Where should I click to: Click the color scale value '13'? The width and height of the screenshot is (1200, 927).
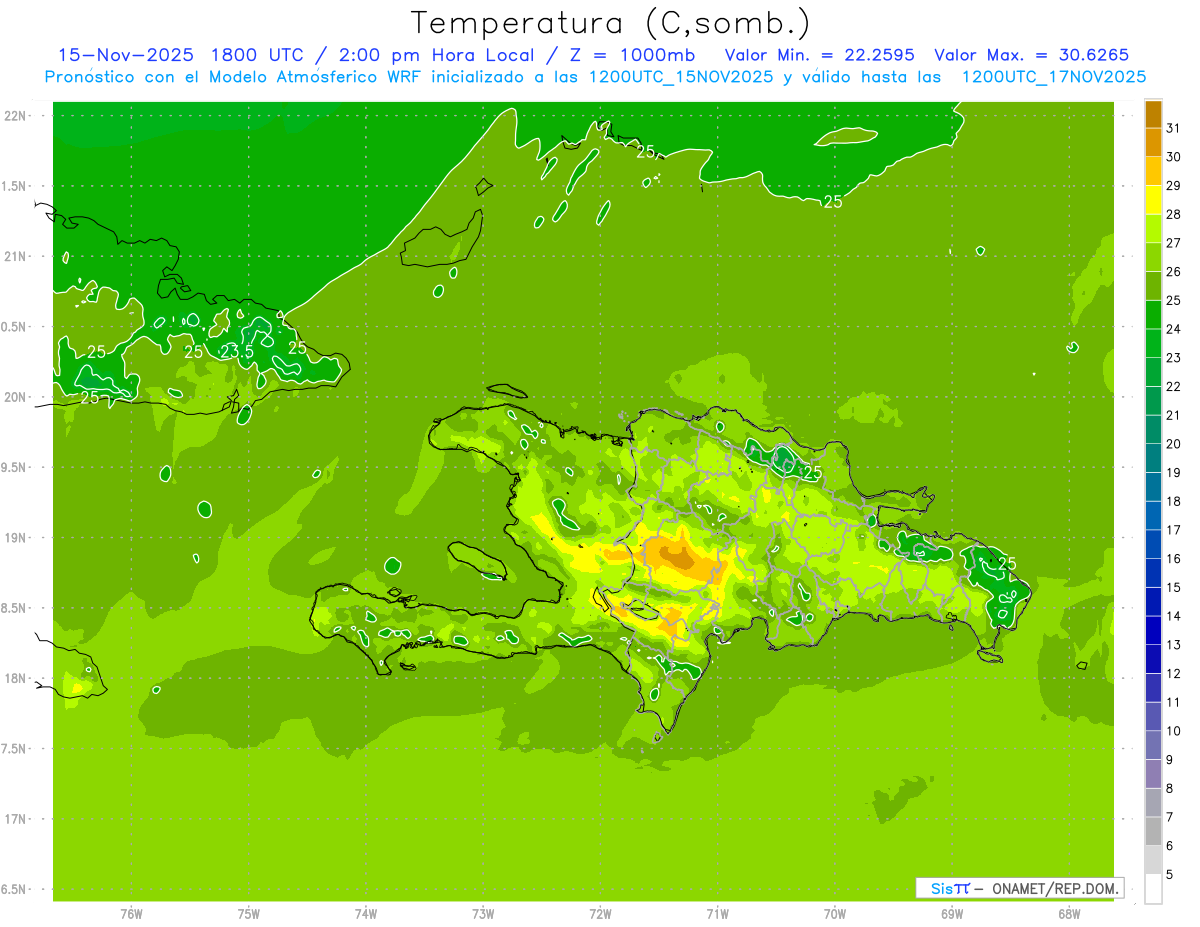[x=1174, y=645]
